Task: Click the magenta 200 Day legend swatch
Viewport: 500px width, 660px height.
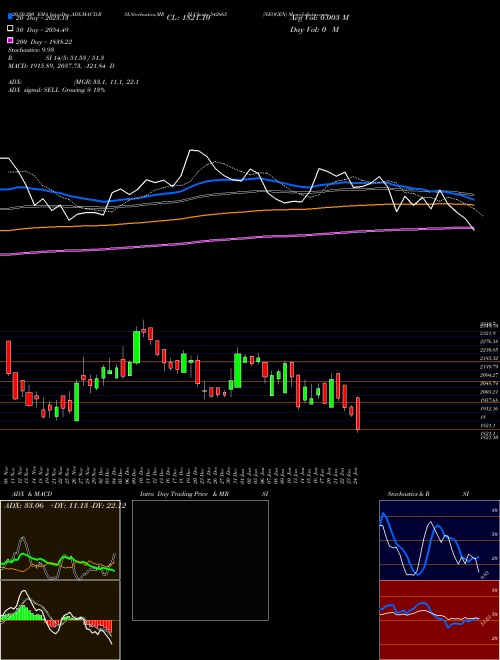Action: click(x=11, y=41)
